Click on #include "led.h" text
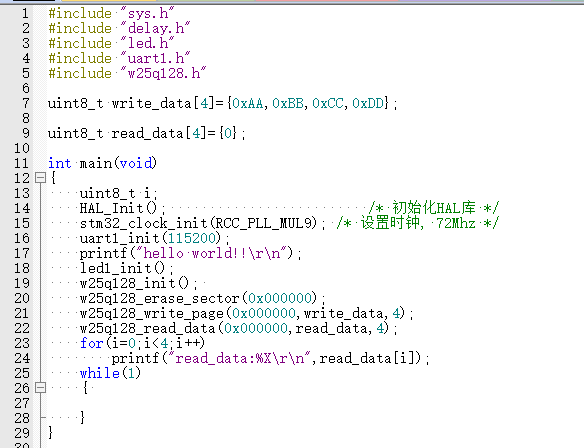The height and width of the screenshot is (448, 584). [111, 43]
